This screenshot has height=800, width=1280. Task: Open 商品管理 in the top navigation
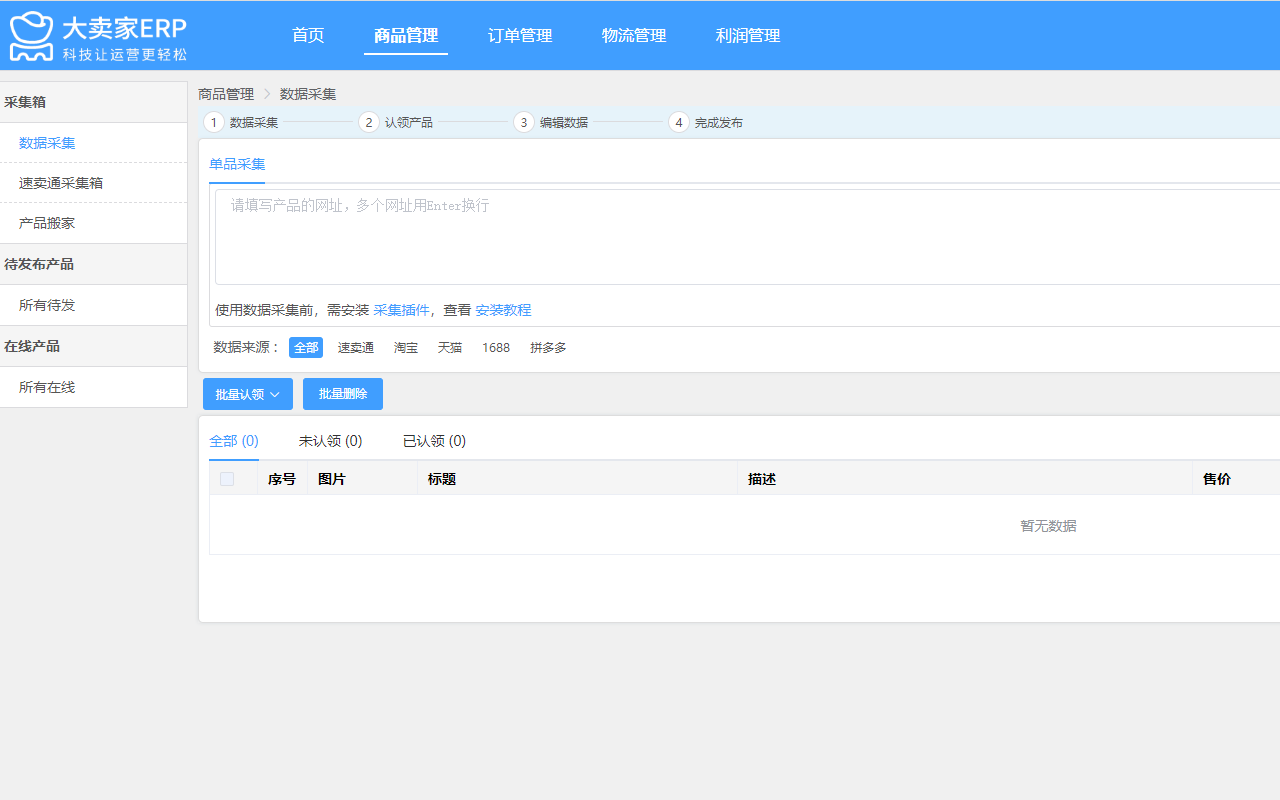click(405, 35)
